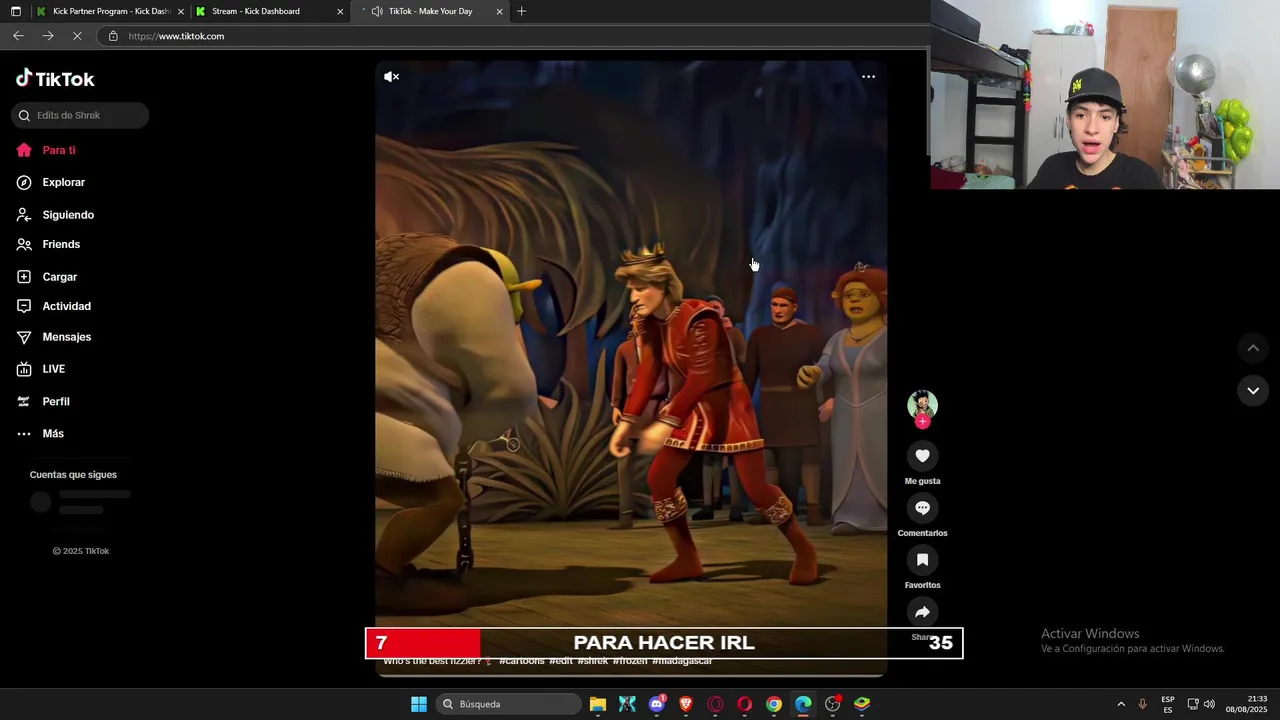Open OBS Studio from taskbar

point(832,704)
